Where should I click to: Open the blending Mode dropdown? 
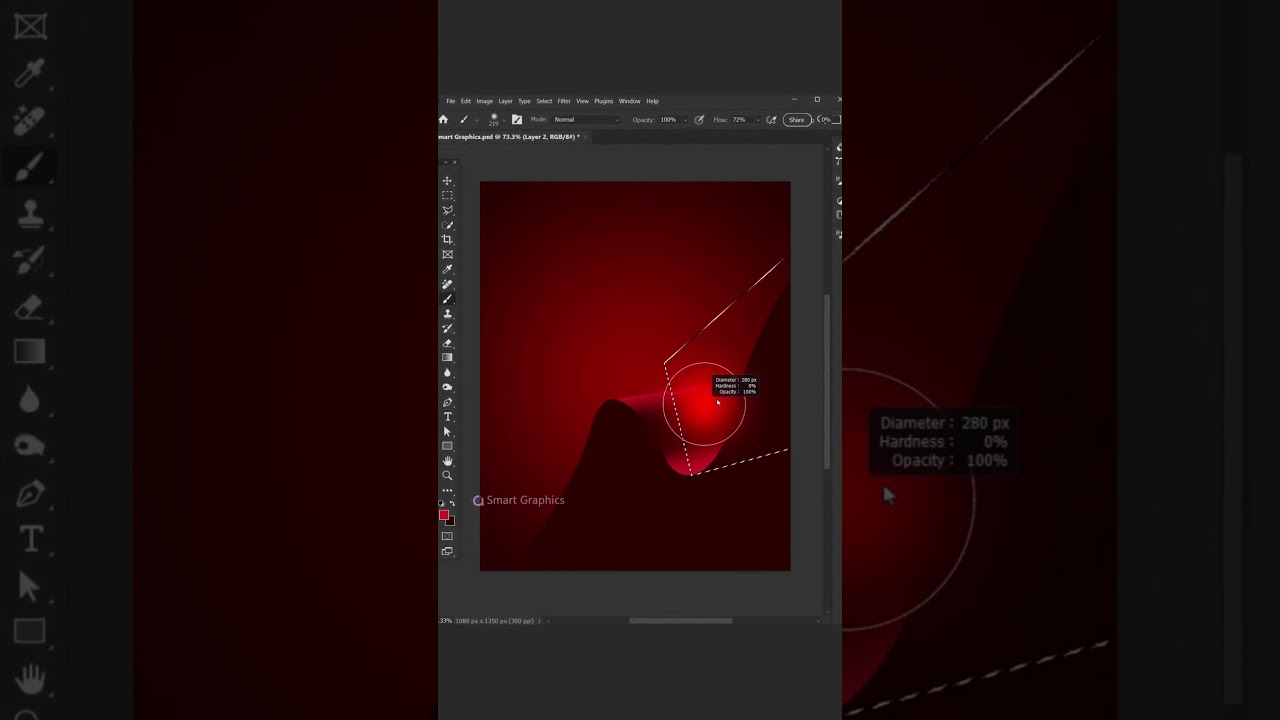[x=587, y=120]
